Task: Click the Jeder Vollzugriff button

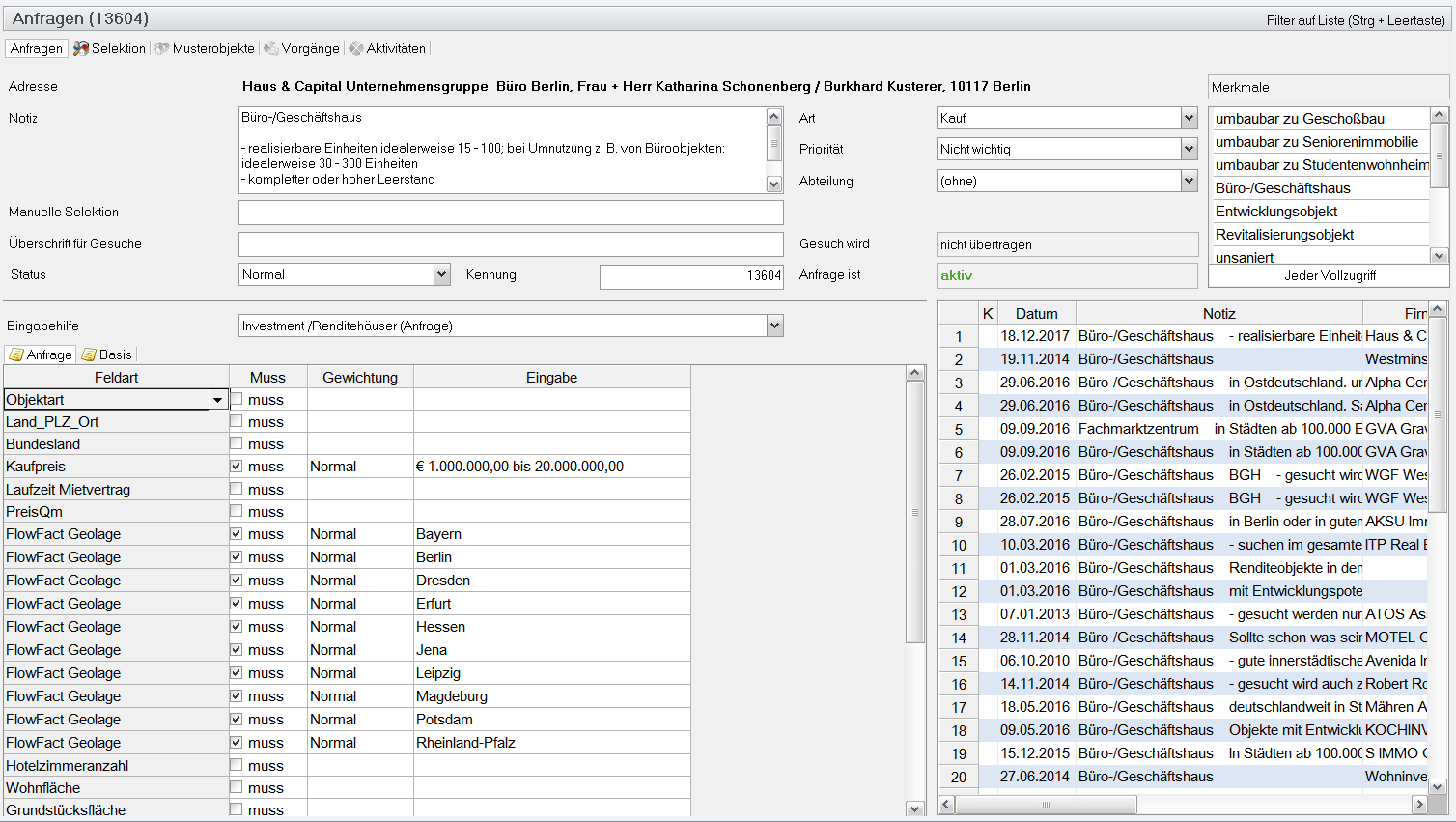Action: click(1329, 275)
